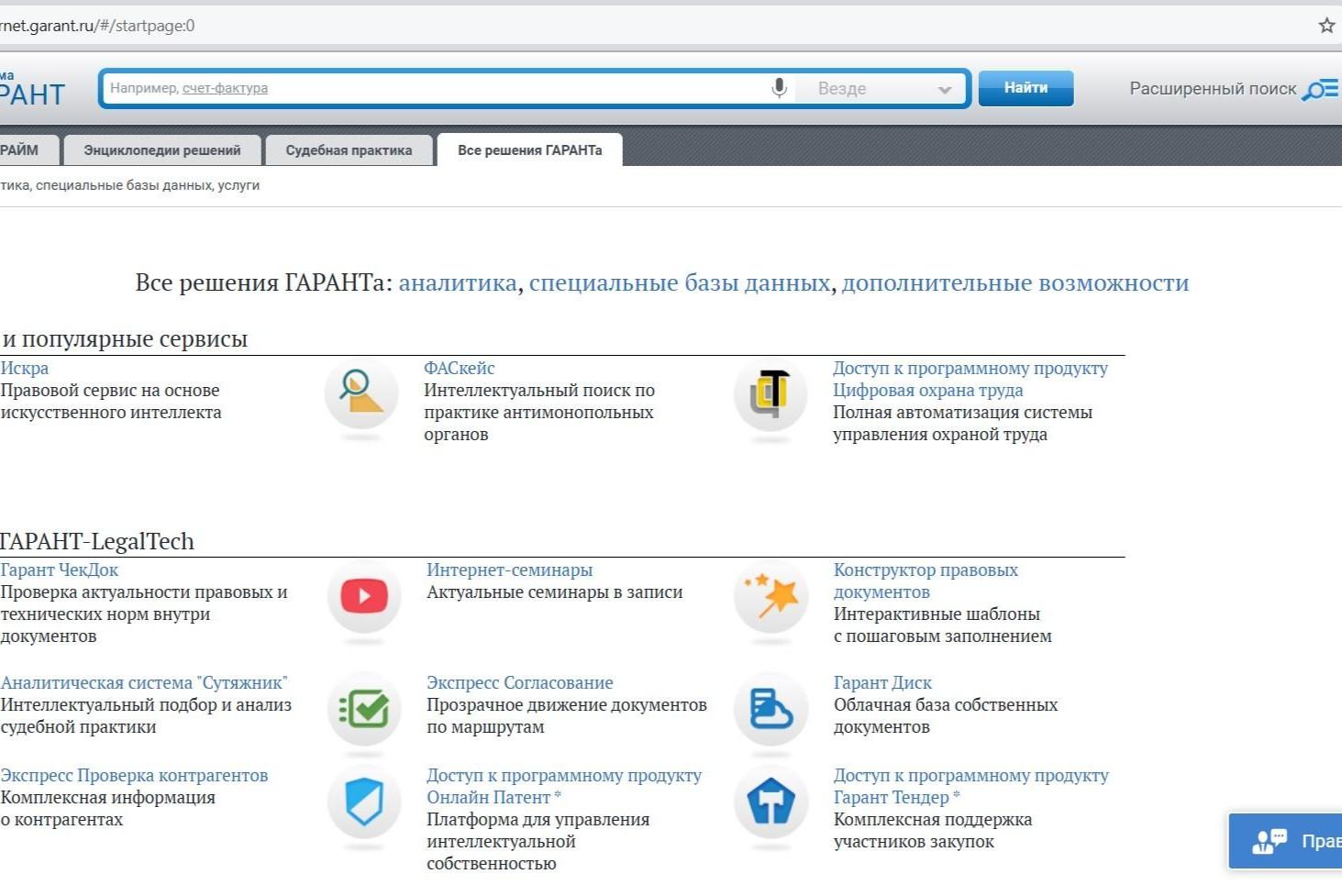1342x896 pixels.
Task: Open the Искра service link
Action: click(x=25, y=368)
